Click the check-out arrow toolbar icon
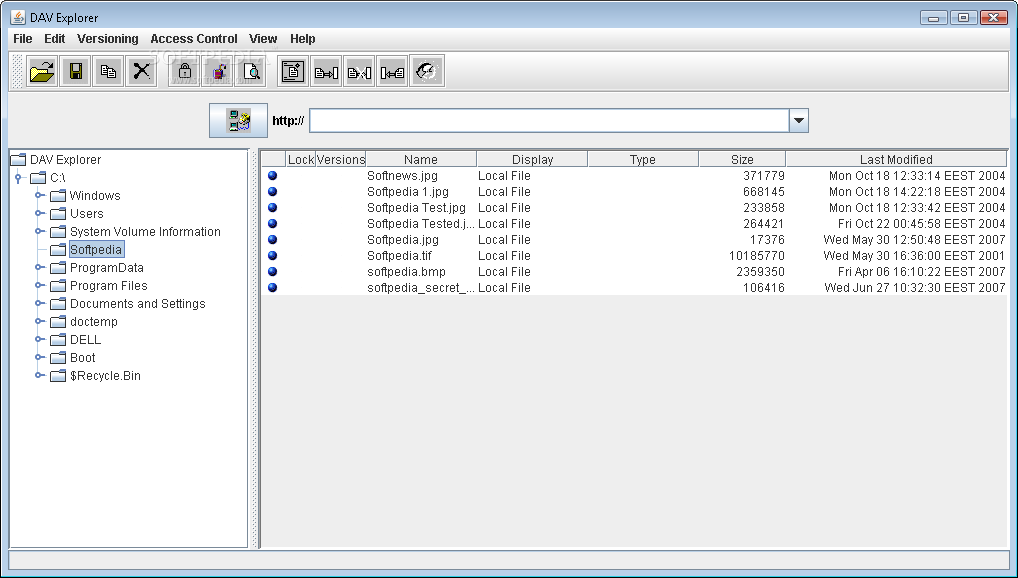Image resolution: width=1018 pixels, height=578 pixels. point(326,71)
